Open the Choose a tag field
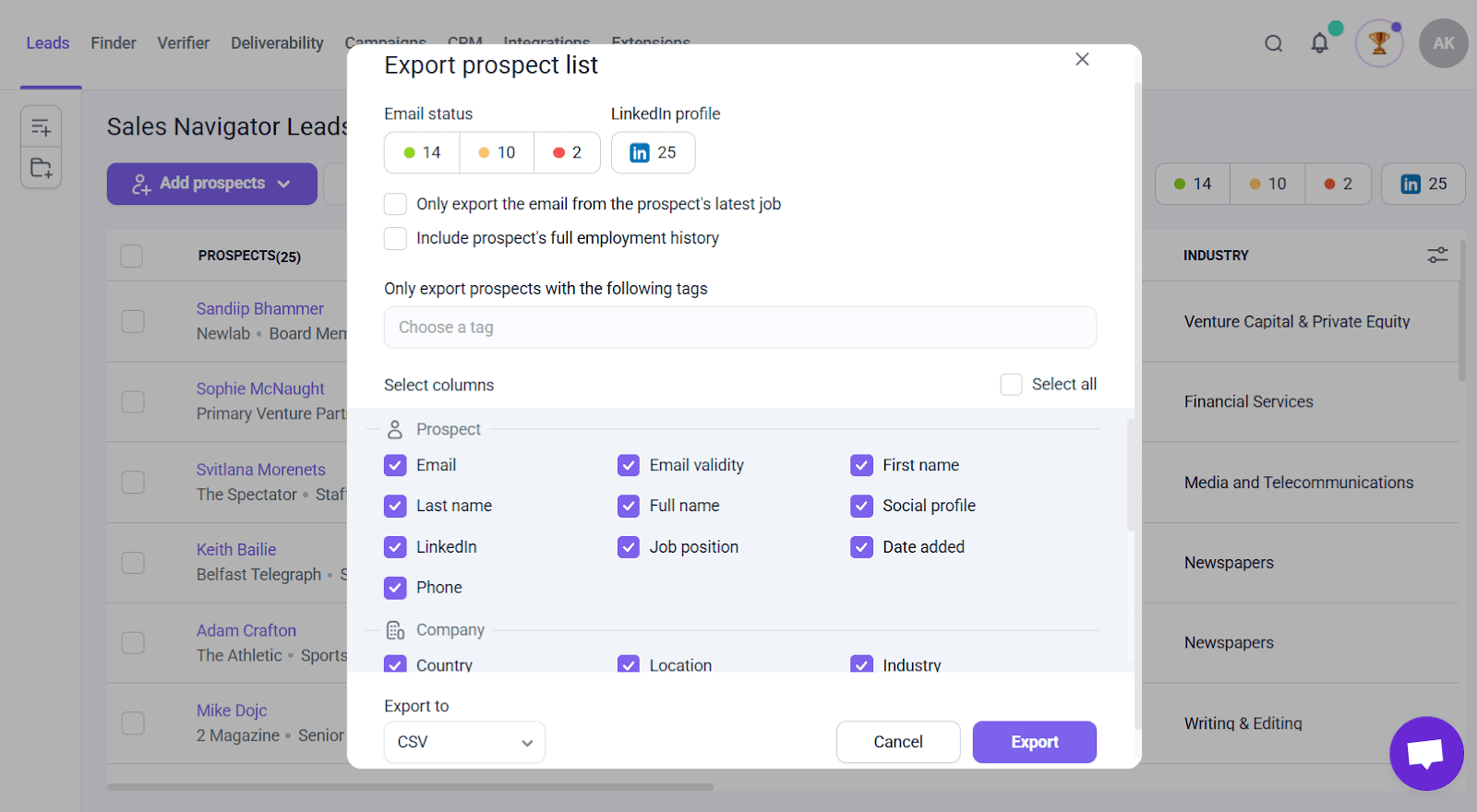The image size is (1477, 812). [739, 328]
